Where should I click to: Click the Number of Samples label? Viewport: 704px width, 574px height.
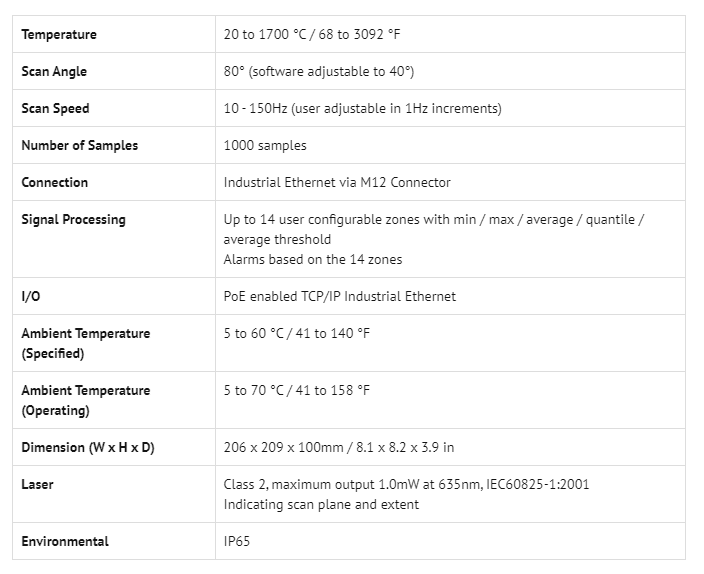pyautogui.click(x=80, y=146)
